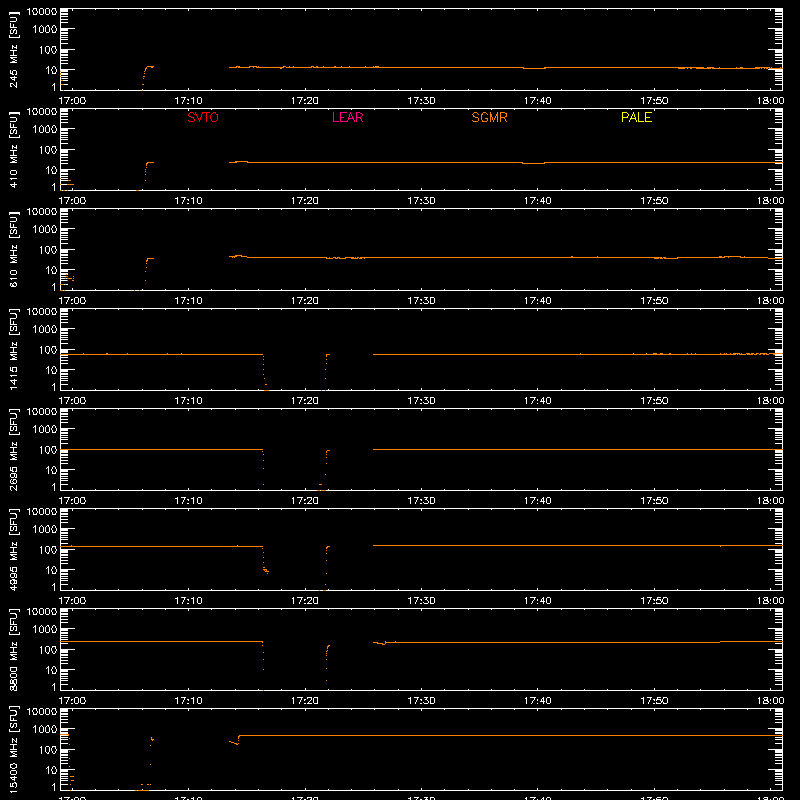Select the 2695 MHz [SFU] axis title
This screenshot has height=800, width=800.
click(14, 449)
